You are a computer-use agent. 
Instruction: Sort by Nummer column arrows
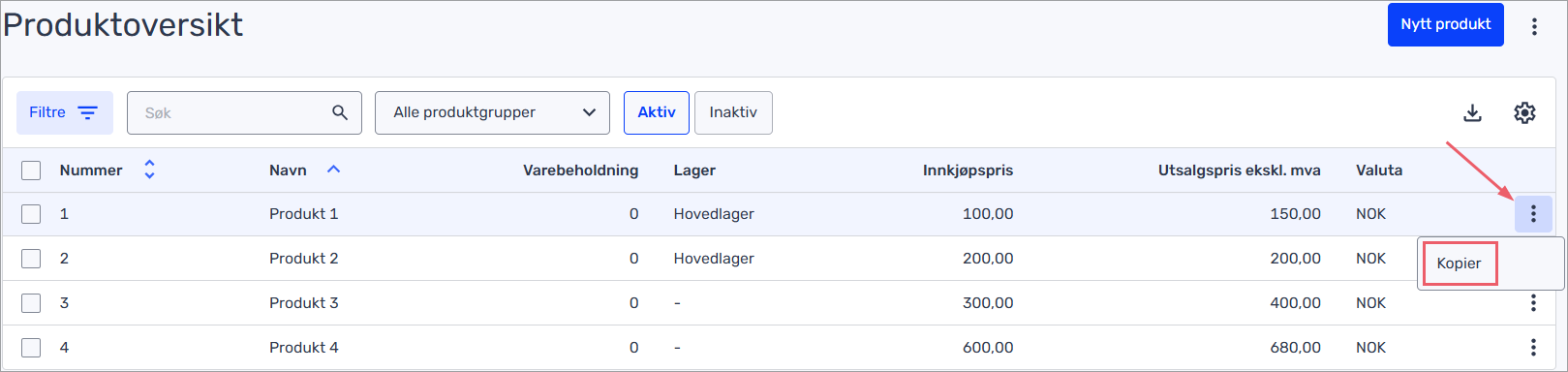pyautogui.click(x=149, y=170)
